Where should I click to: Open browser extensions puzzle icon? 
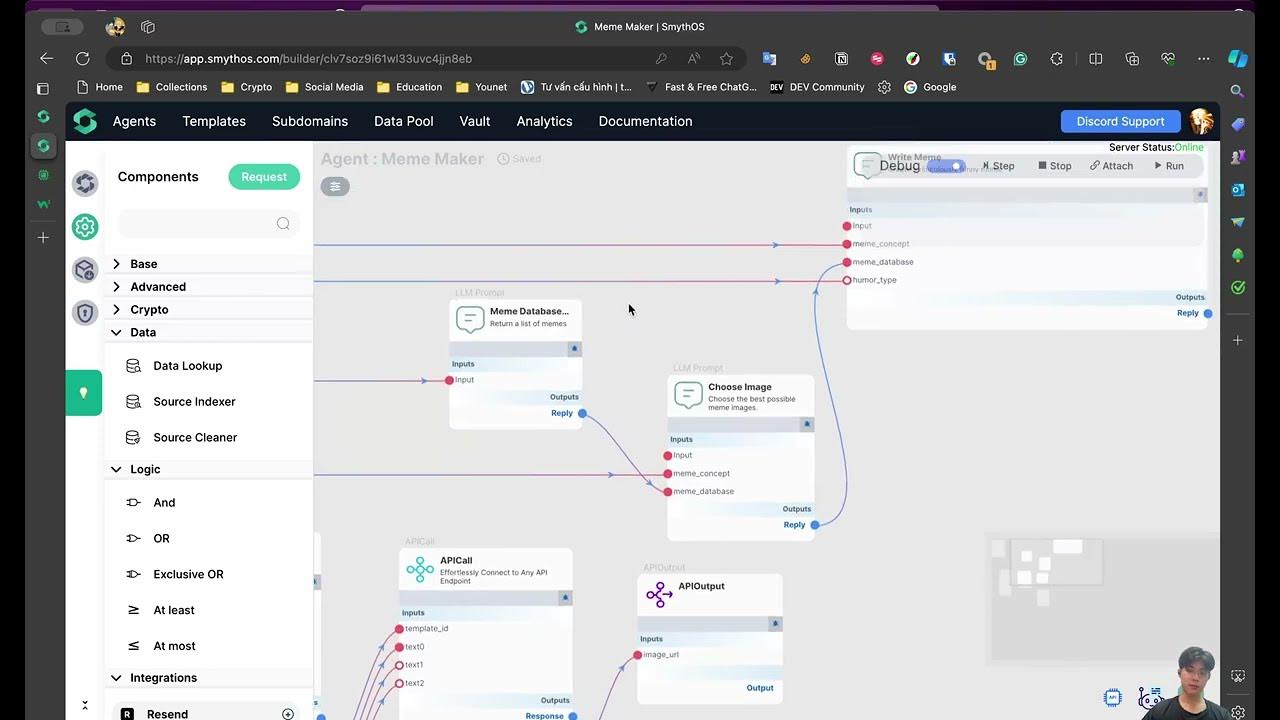click(1057, 59)
